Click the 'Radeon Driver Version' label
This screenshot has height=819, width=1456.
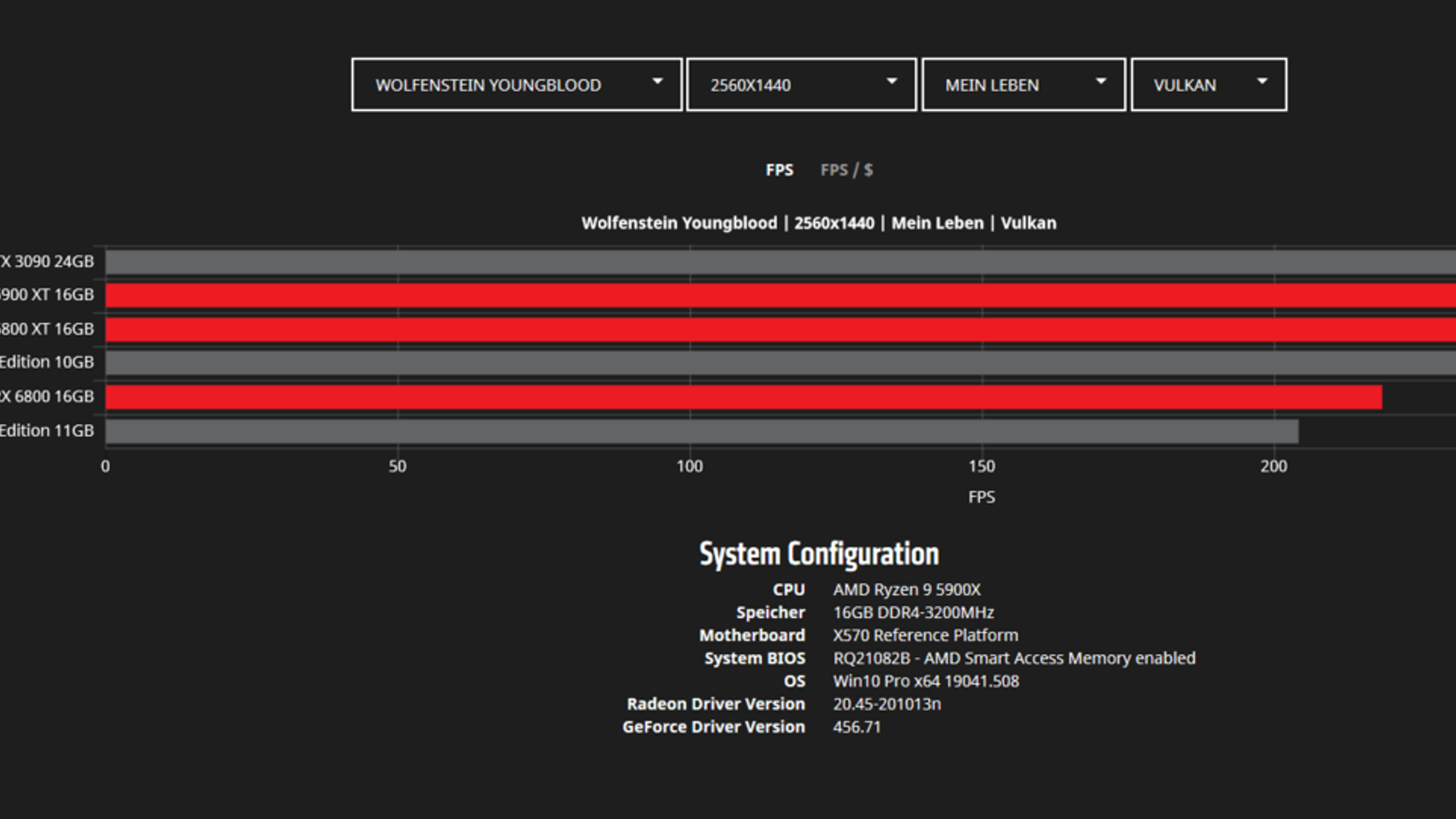[x=716, y=703]
